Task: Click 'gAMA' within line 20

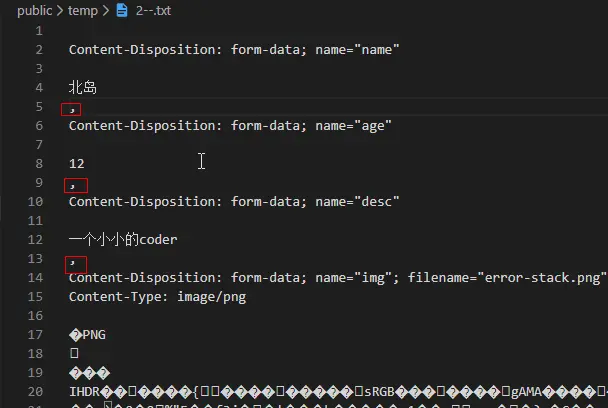Action: [526, 392]
